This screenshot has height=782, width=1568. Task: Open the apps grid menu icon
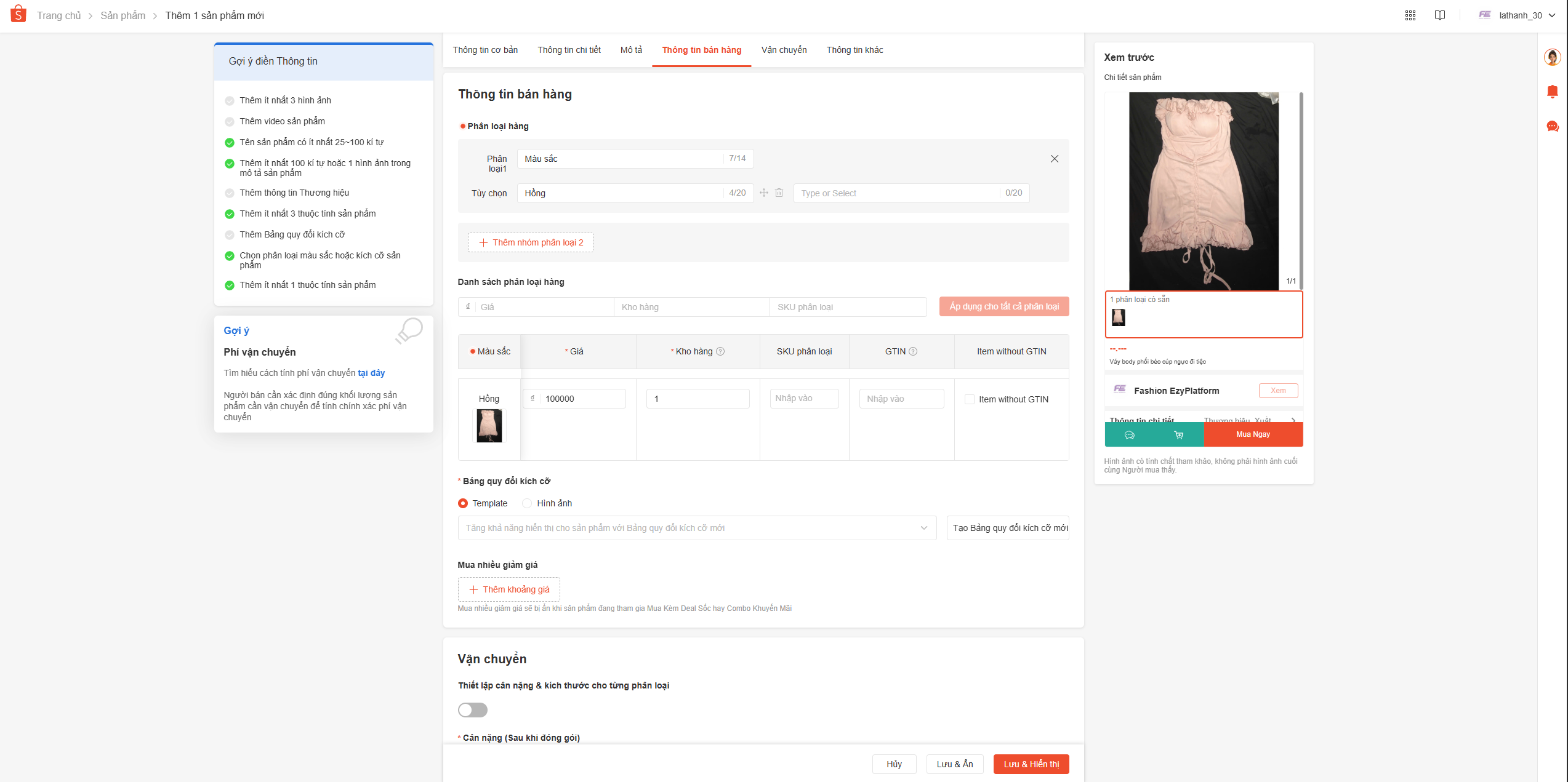[x=1410, y=15]
